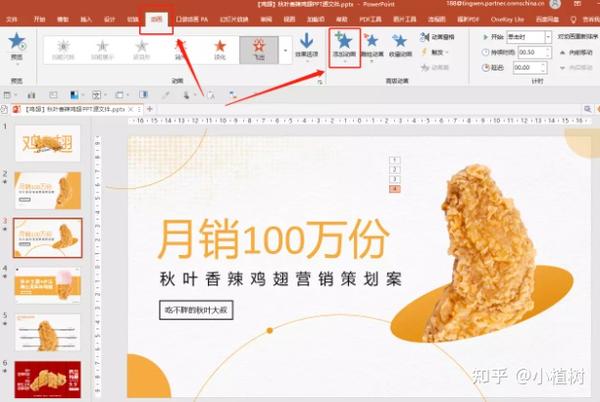Click the PowerPoint file icon on document tab
This screenshot has height=402, width=600.
[16, 109]
